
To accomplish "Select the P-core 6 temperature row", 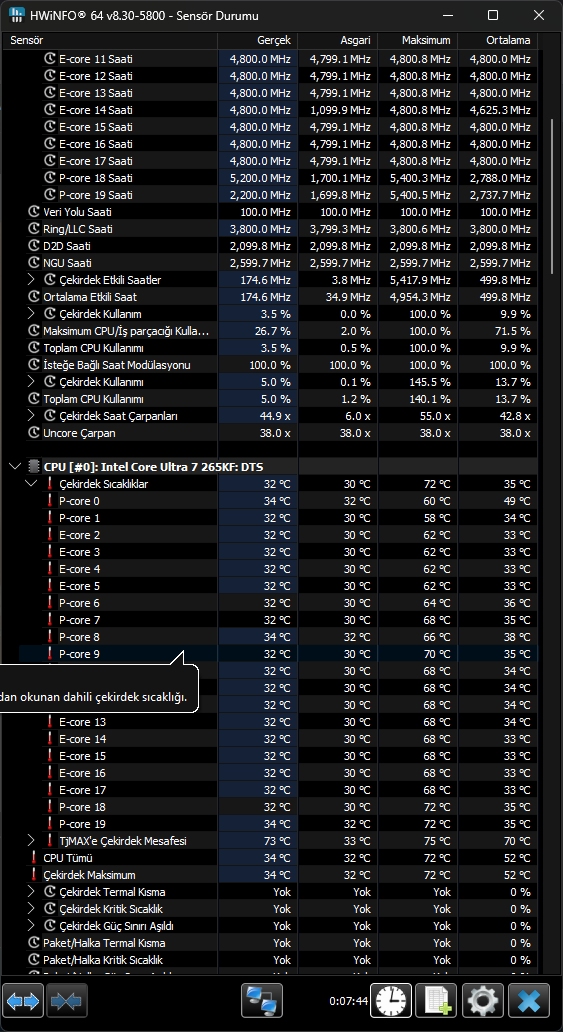I will coord(278,603).
